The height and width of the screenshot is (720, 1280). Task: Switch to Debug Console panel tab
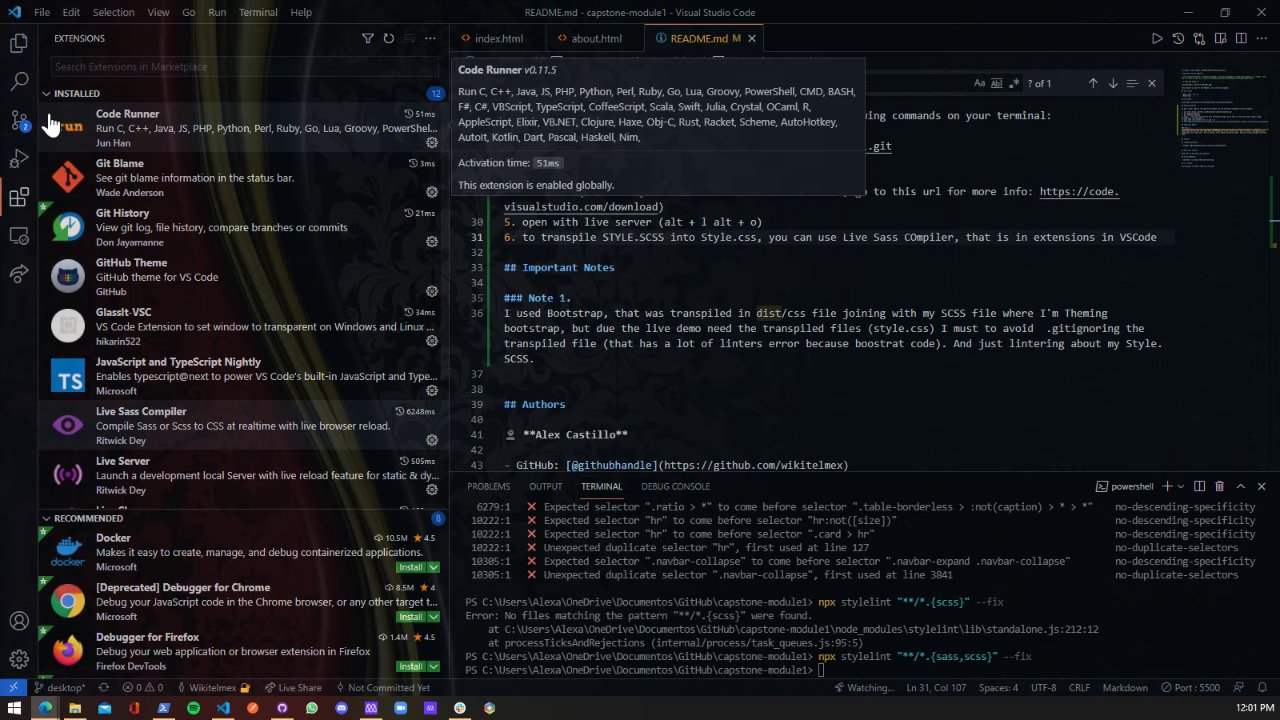(676, 486)
